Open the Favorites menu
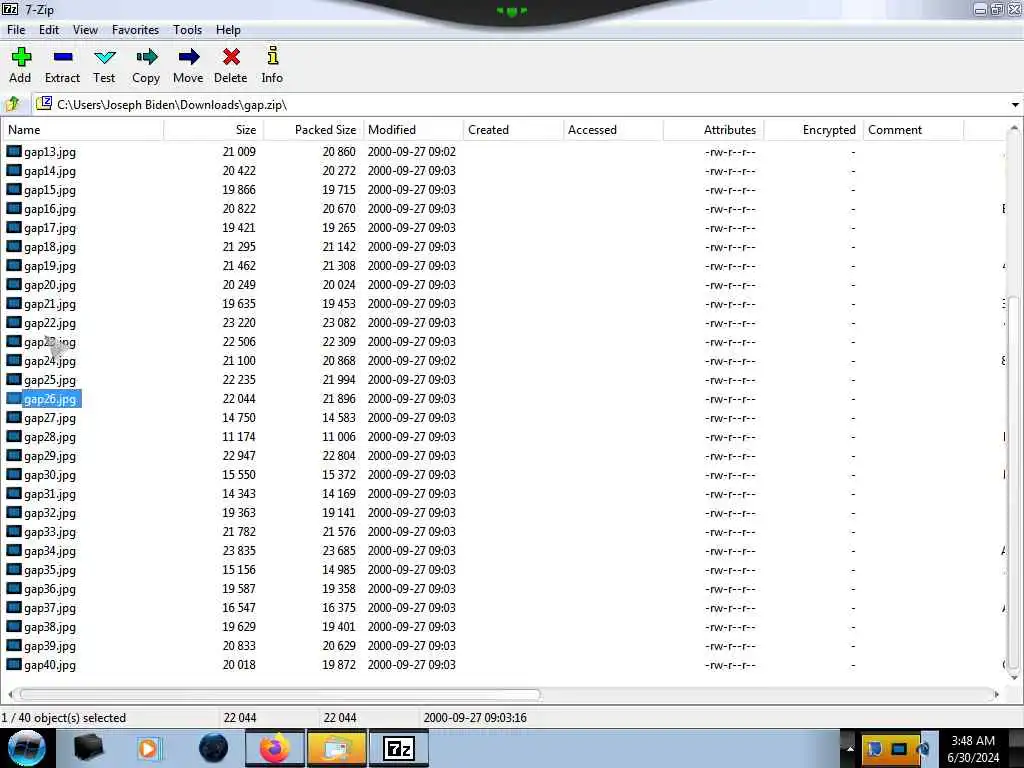This screenshot has height=768, width=1024. click(135, 30)
